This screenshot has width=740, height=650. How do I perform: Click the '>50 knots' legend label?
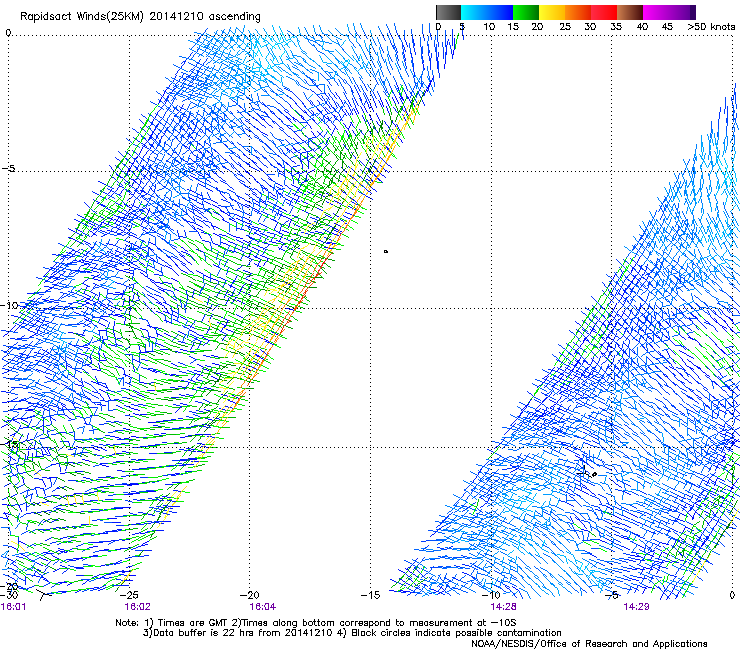(x=711, y=27)
